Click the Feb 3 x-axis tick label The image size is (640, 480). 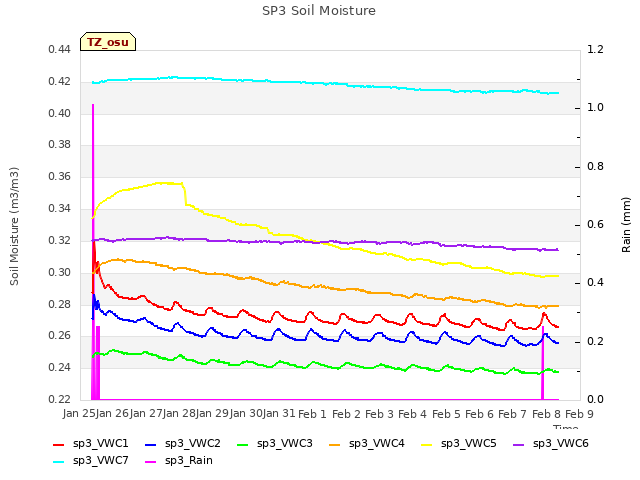point(380,414)
